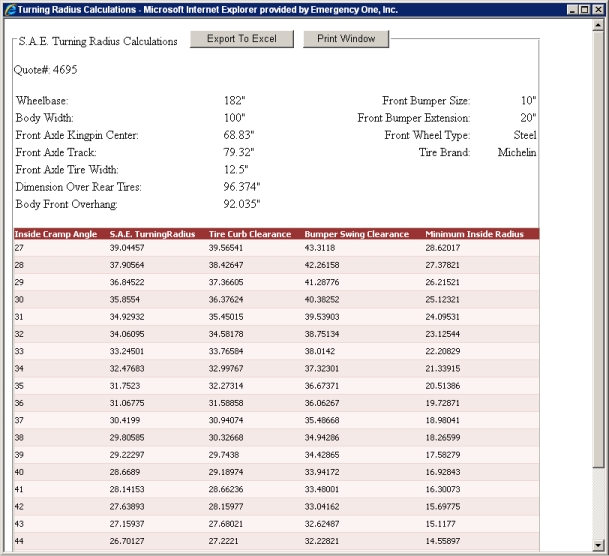Click turning radius value 27.63893
The height and width of the screenshot is (556, 609).
[x=127, y=506]
